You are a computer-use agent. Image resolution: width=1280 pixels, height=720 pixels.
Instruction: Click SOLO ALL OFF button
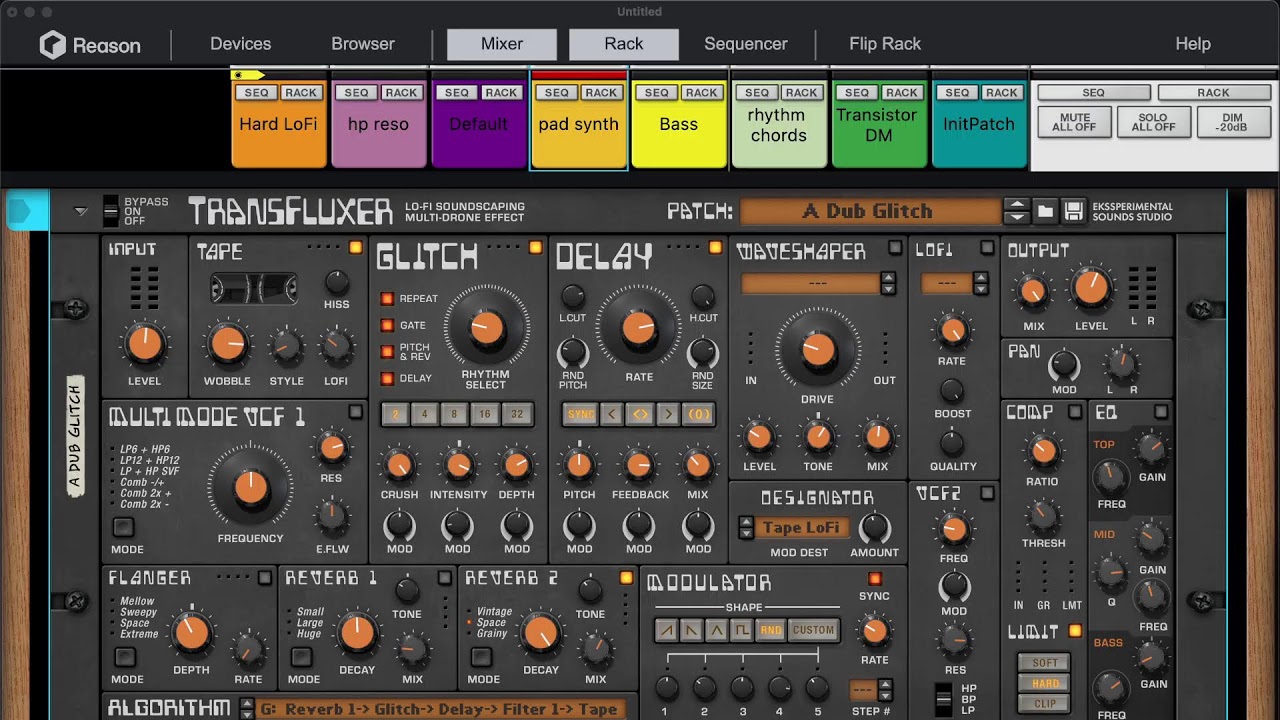(x=1153, y=123)
